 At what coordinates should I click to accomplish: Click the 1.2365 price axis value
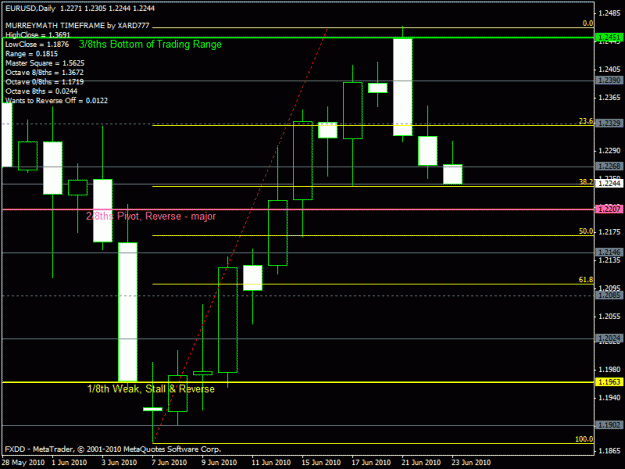[610, 98]
